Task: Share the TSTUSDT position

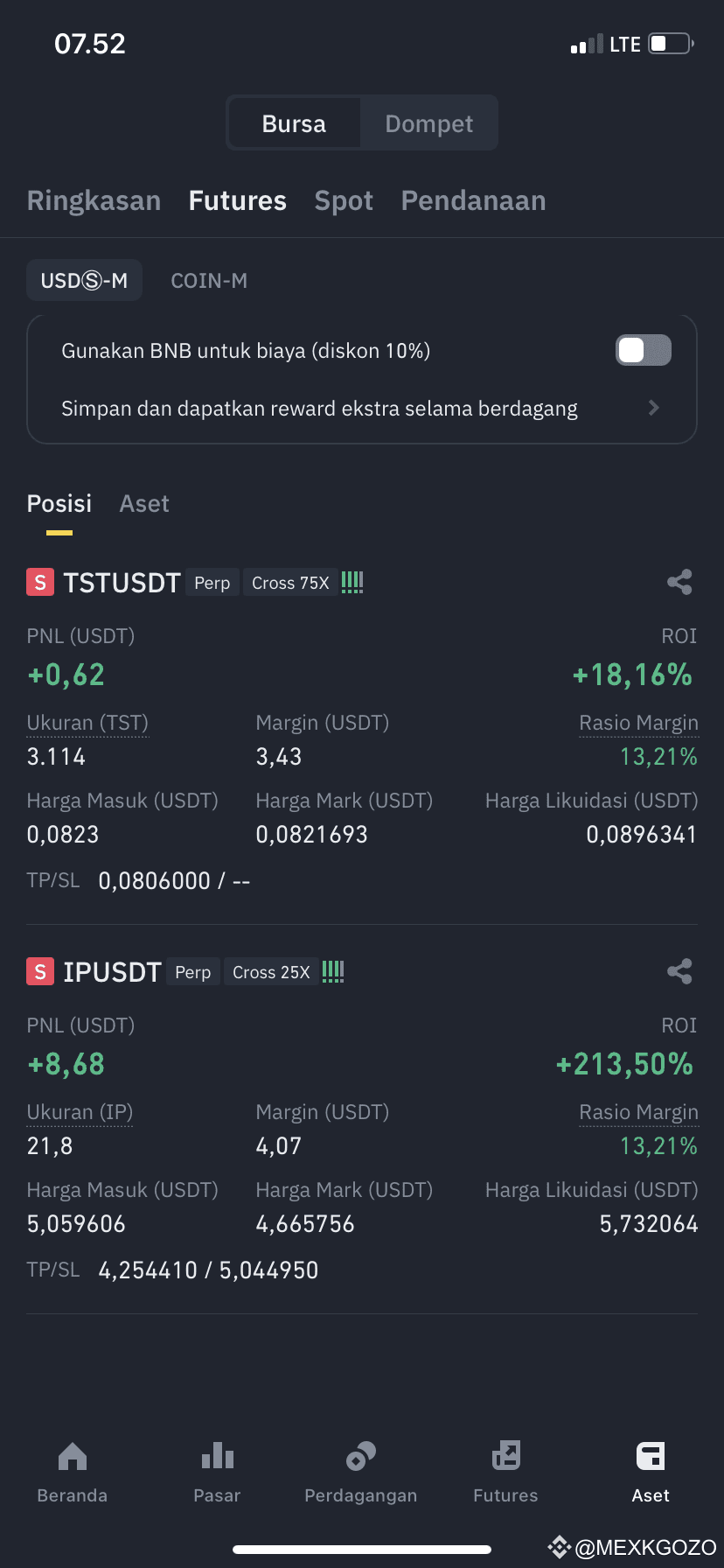Action: tap(679, 582)
